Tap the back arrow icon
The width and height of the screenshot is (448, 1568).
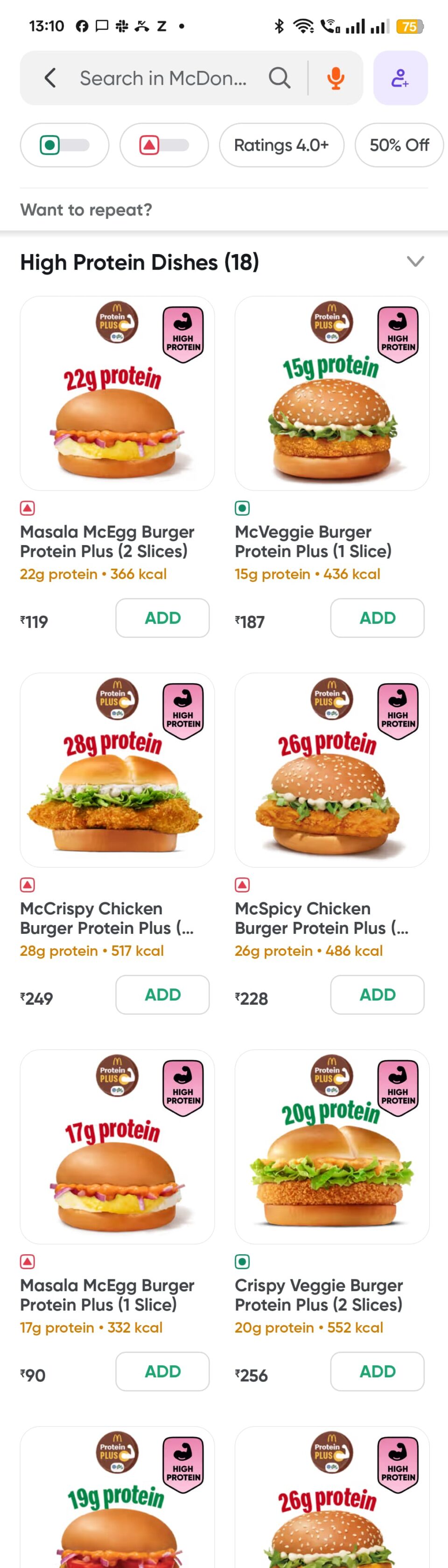pyautogui.click(x=50, y=78)
